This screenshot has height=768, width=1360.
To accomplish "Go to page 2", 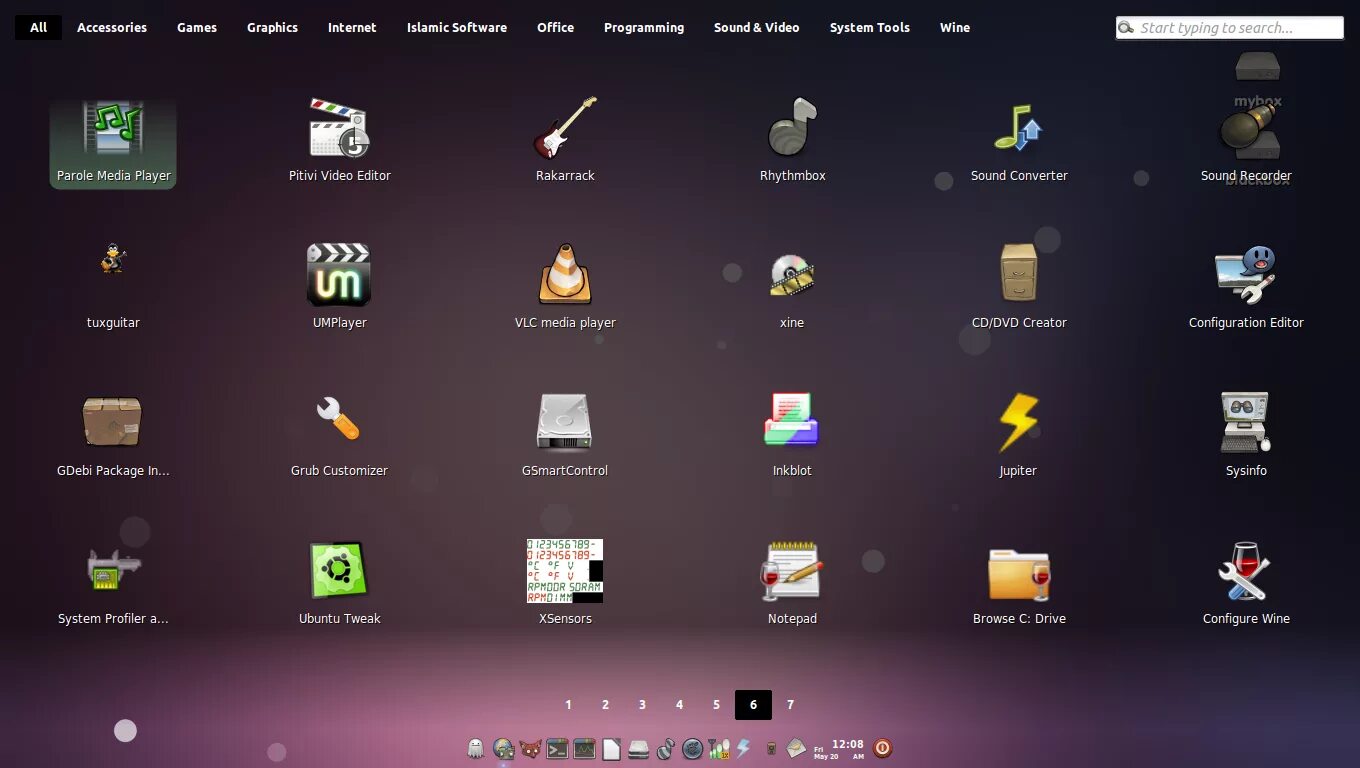I will 605,705.
